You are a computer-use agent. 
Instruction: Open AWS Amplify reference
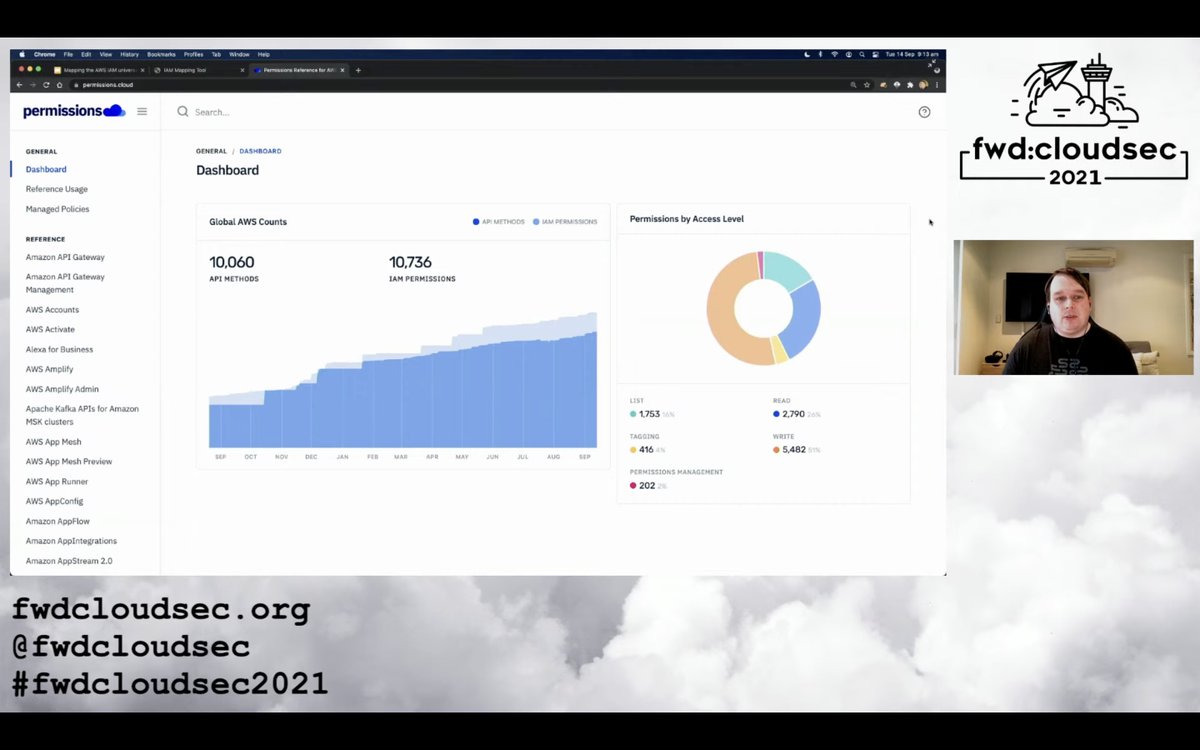coord(50,369)
